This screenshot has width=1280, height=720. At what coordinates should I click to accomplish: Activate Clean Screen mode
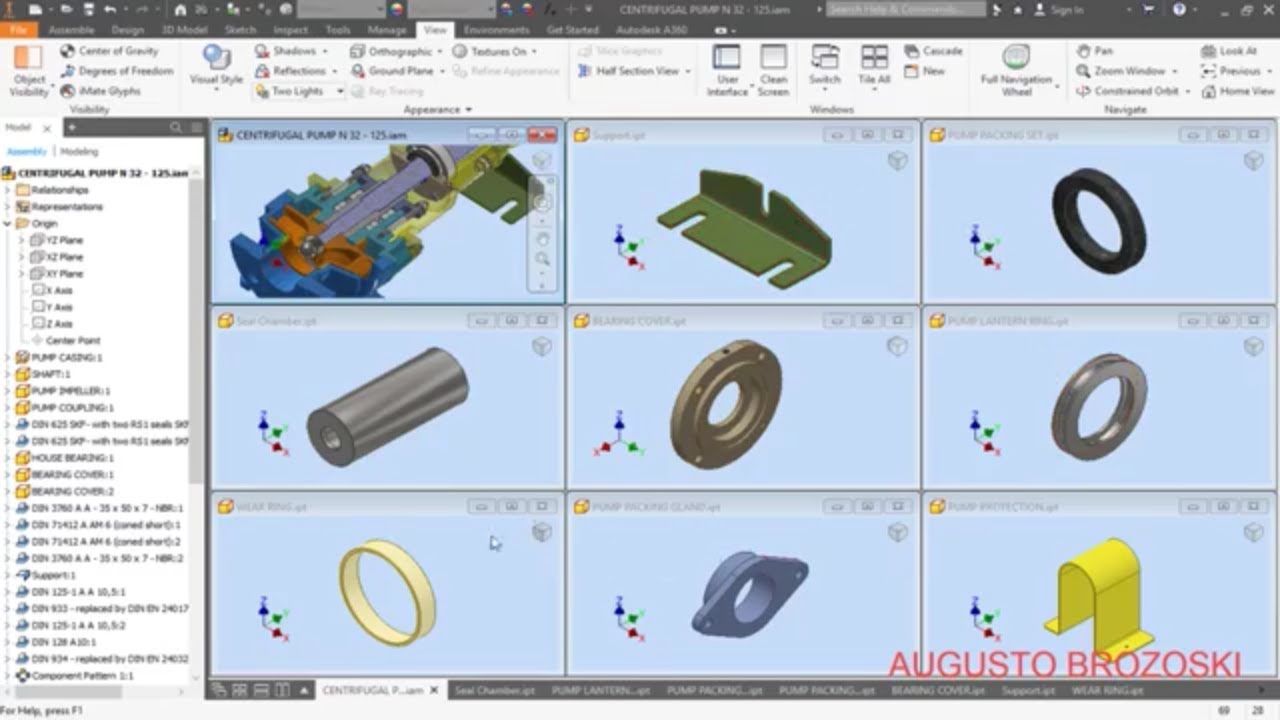(x=773, y=71)
